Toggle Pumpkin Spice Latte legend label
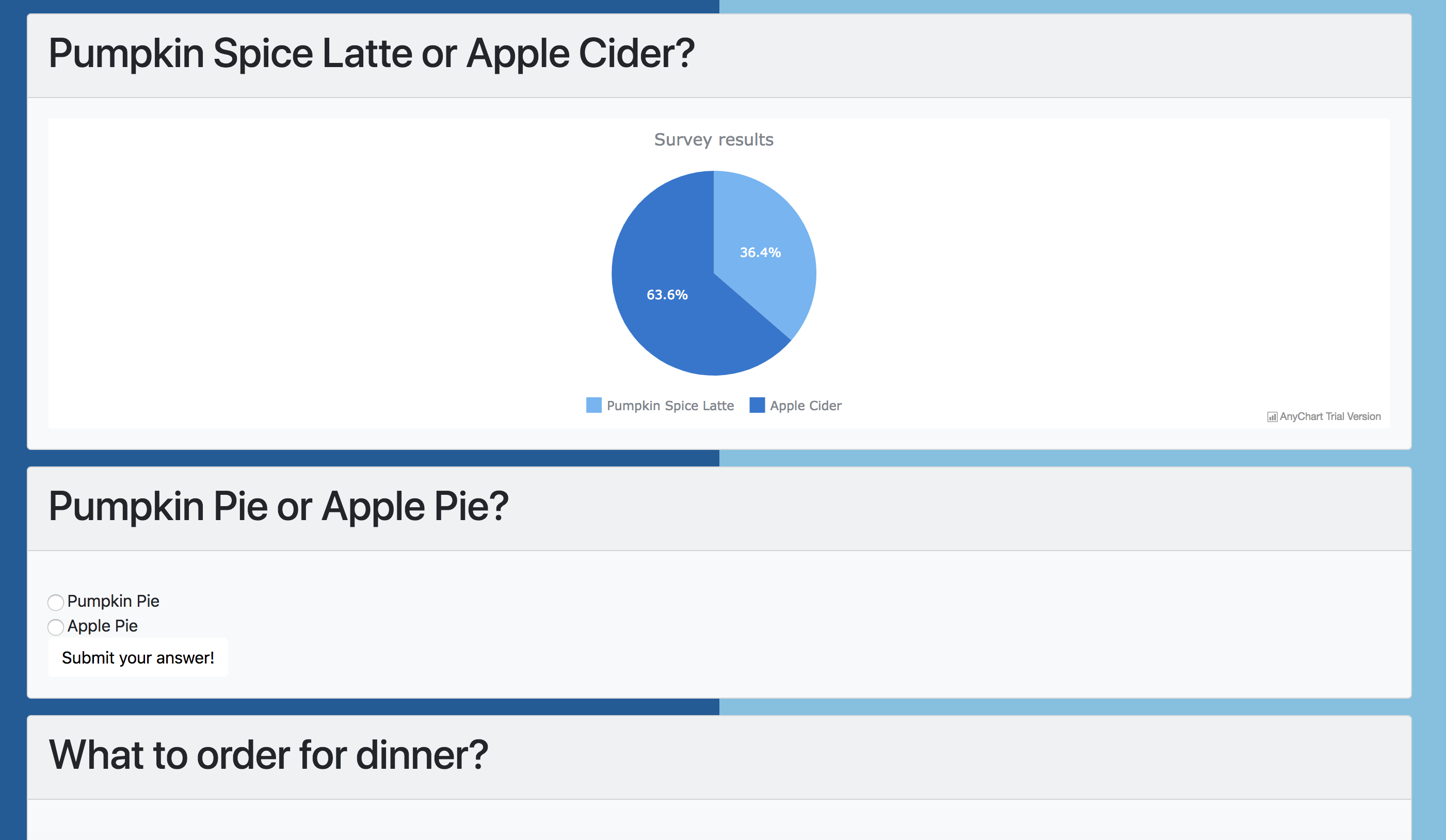Viewport: 1446px width, 840px height. (x=670, y=406)
